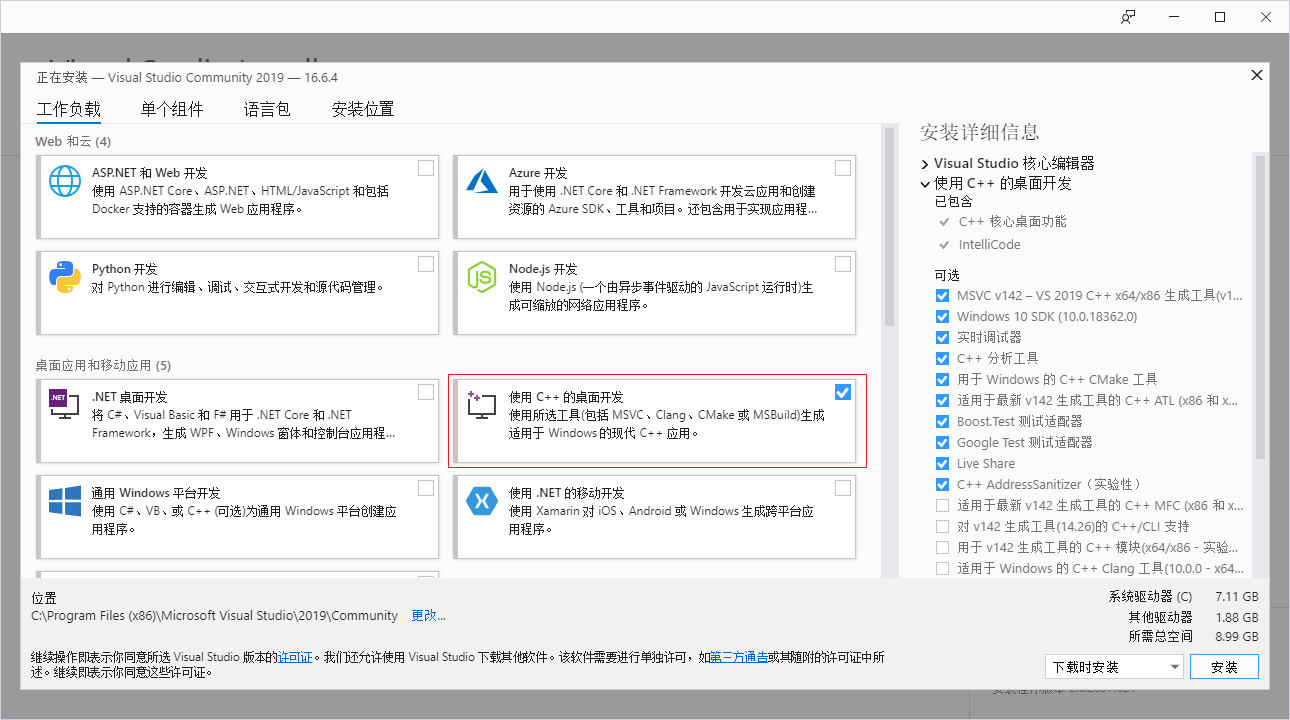Check the C++ MFC for v142 option
Screen dimensions: 1290x720
click(x=942, y=506)
